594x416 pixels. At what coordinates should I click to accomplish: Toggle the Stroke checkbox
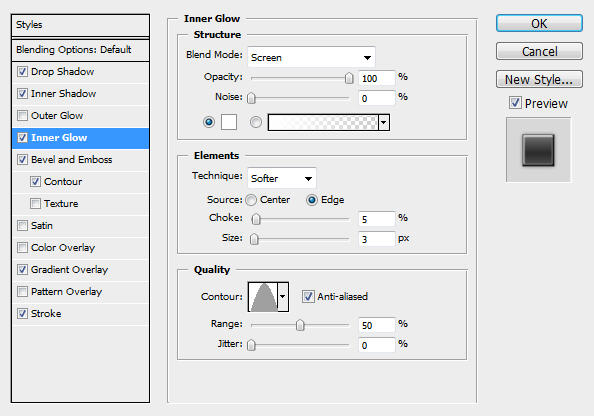pos(22,313)
